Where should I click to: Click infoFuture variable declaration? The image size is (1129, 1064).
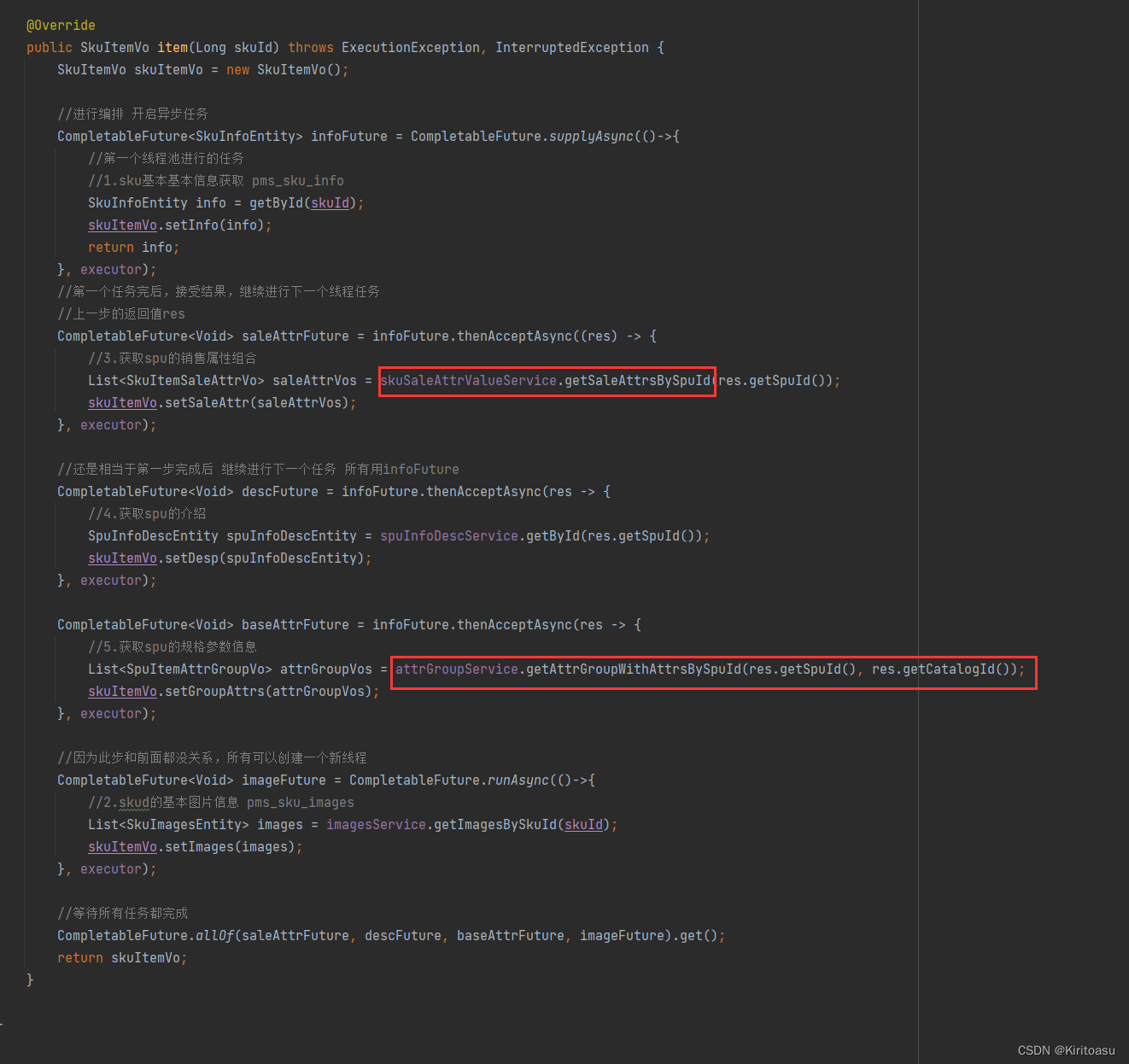pos(349,137)
